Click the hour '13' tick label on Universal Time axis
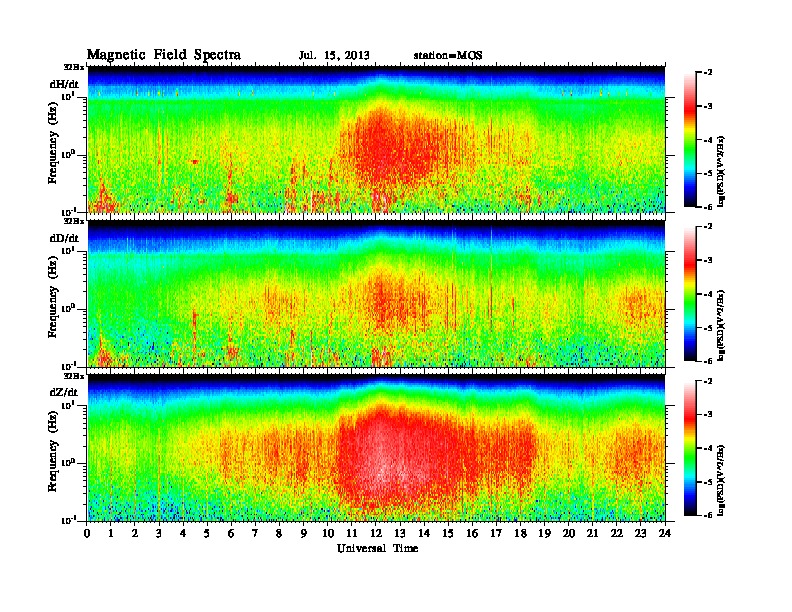The image size is (792, 612). tap(400, 534)
